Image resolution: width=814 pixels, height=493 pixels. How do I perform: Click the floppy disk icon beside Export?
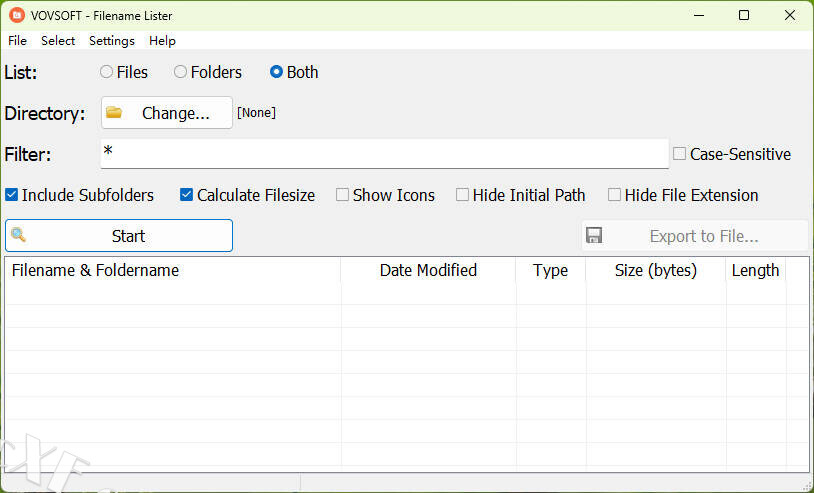click(x=594, y=236)
